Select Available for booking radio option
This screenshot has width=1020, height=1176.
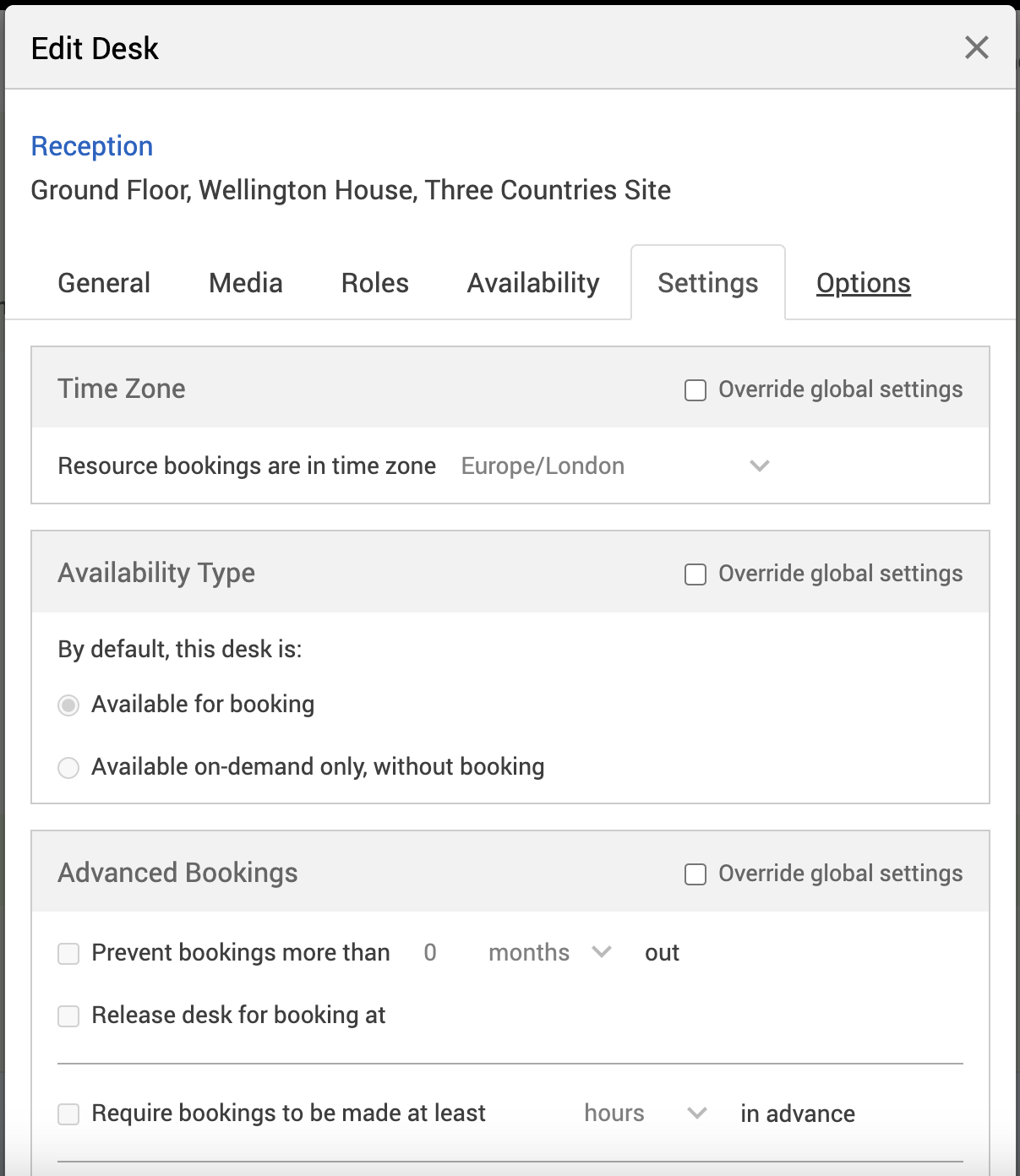pyautogui.click(x=68, y=705)
